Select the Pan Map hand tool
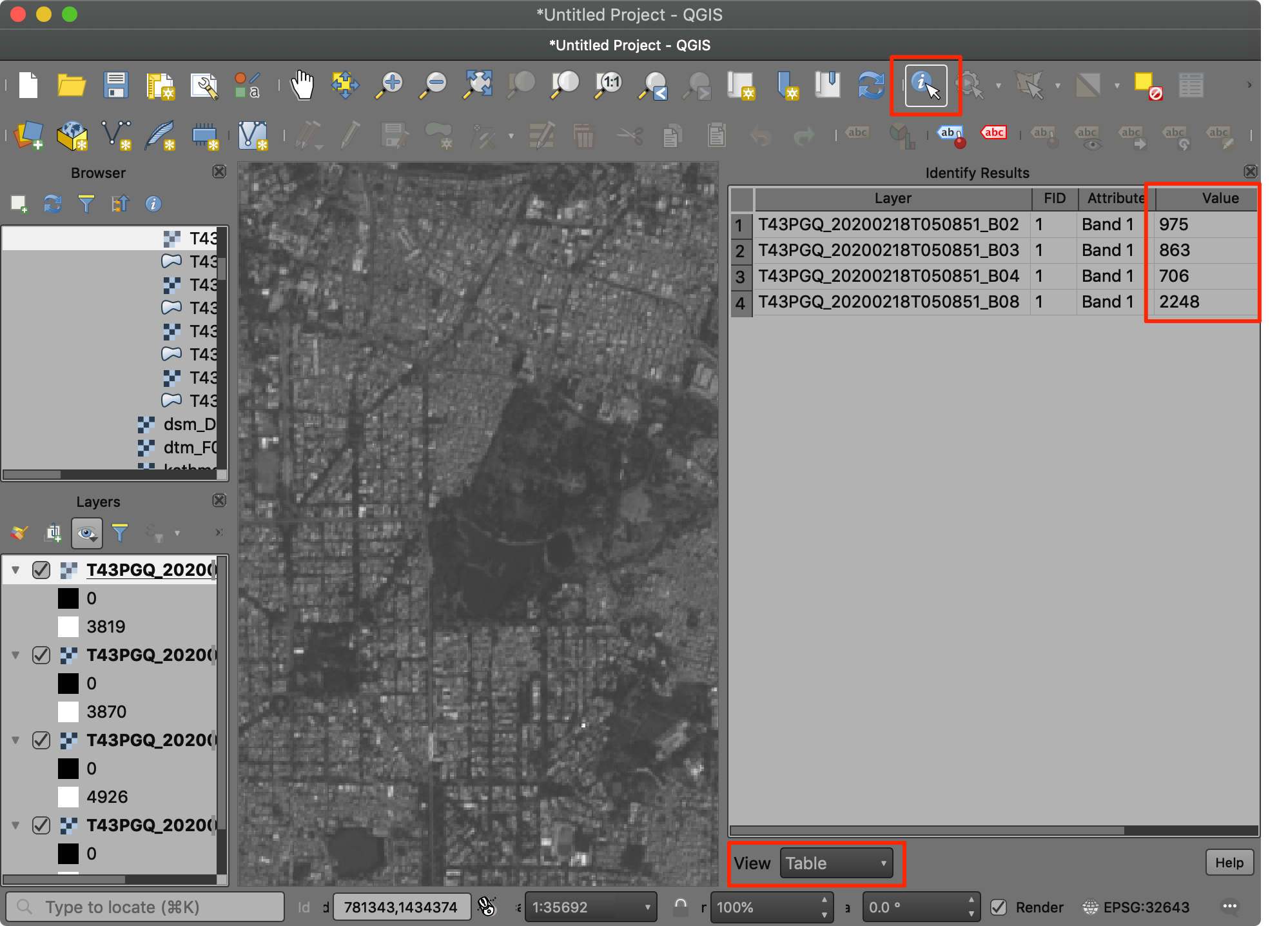This screenshot has width=1288, height=926. point(302,86)
